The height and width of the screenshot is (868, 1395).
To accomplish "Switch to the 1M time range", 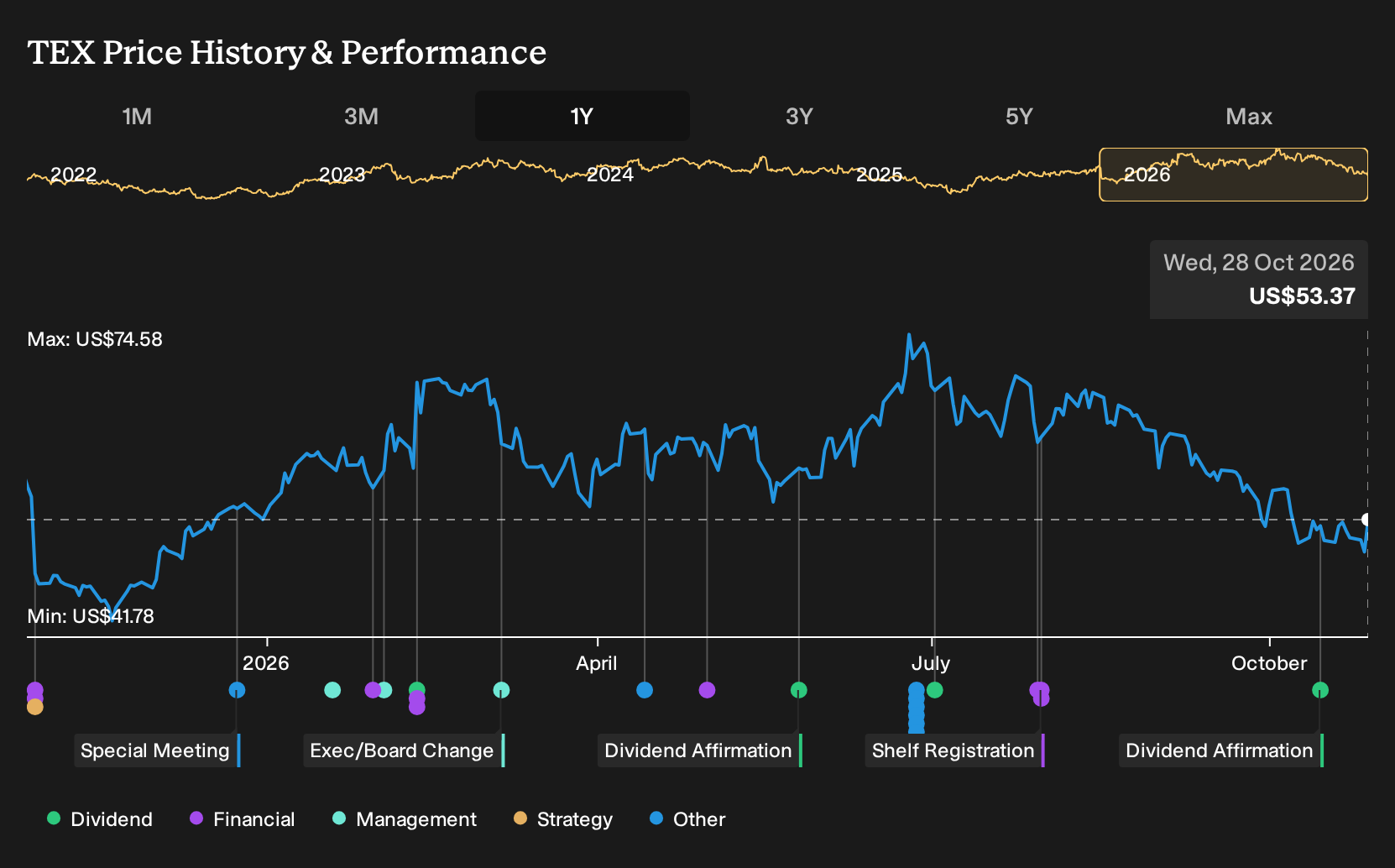I will (137, 116).
